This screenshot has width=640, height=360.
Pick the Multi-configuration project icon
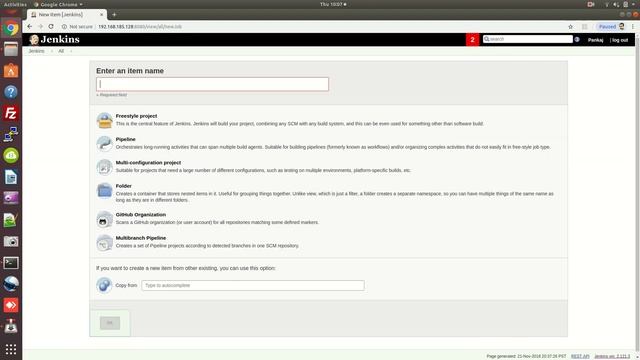pyautogui.click(x=104, y=167)
